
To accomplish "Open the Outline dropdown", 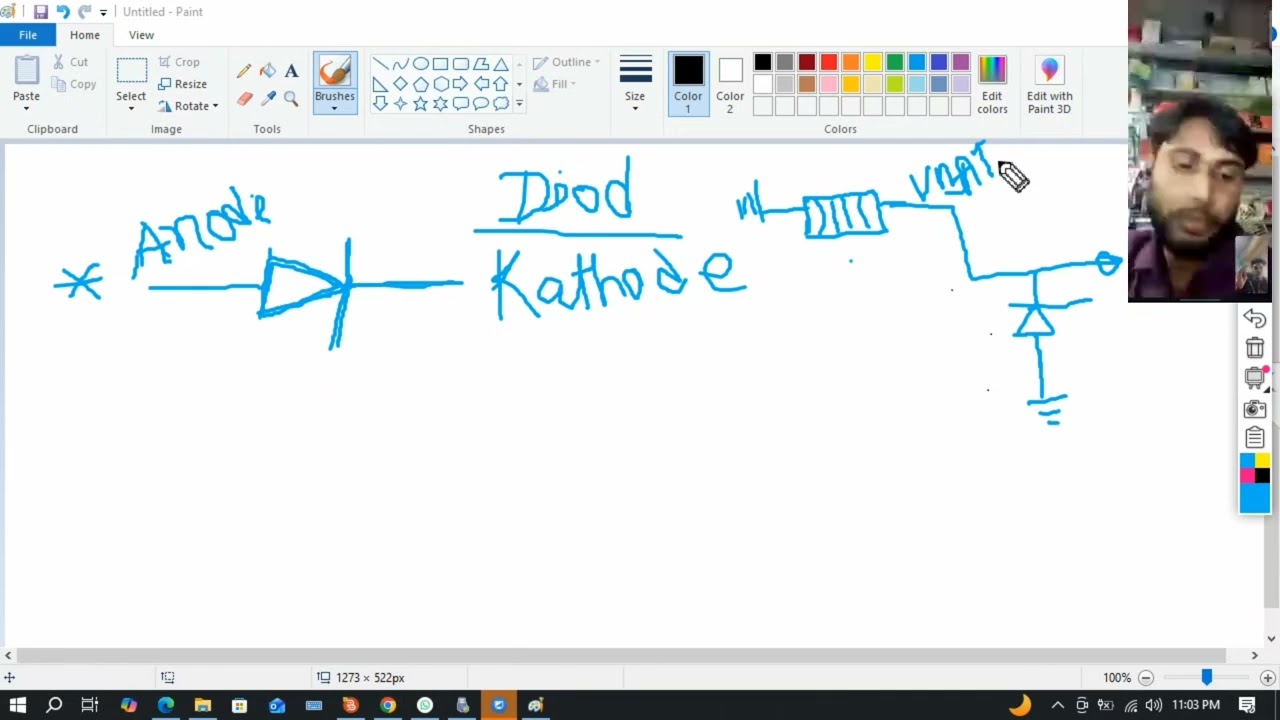I will tap(567, 62).
